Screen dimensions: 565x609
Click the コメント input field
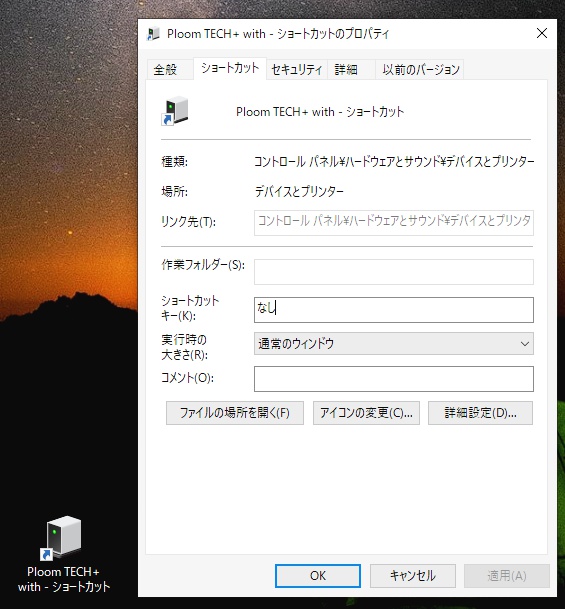click(x=394, y=379)
